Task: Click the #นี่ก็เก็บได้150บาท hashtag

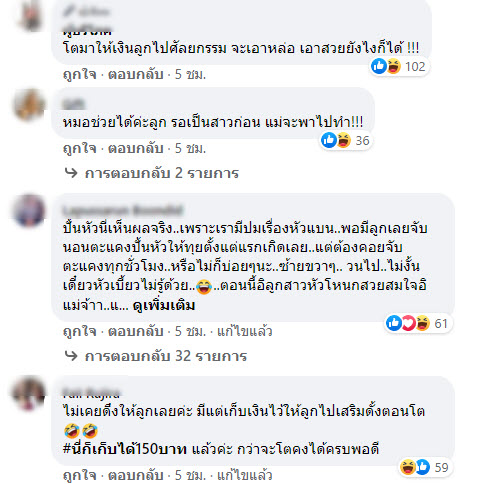Action: click(124, 449)
